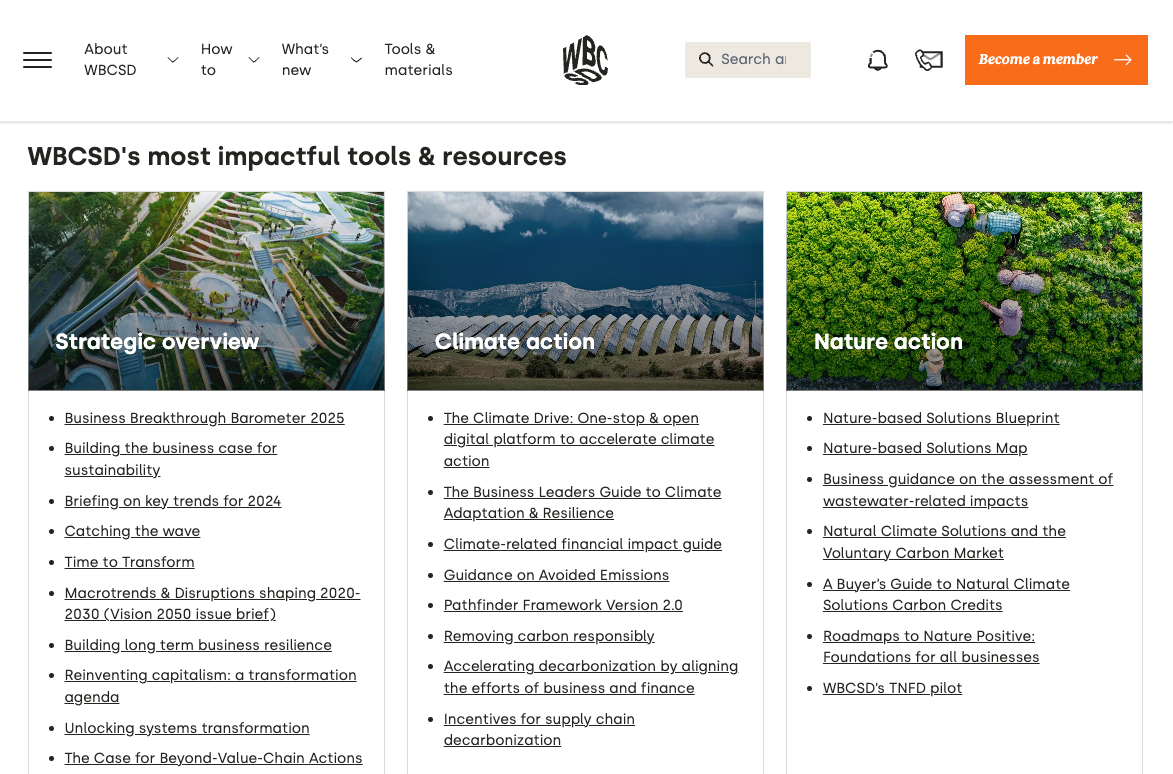Open the Time to Transform resource

129,562
